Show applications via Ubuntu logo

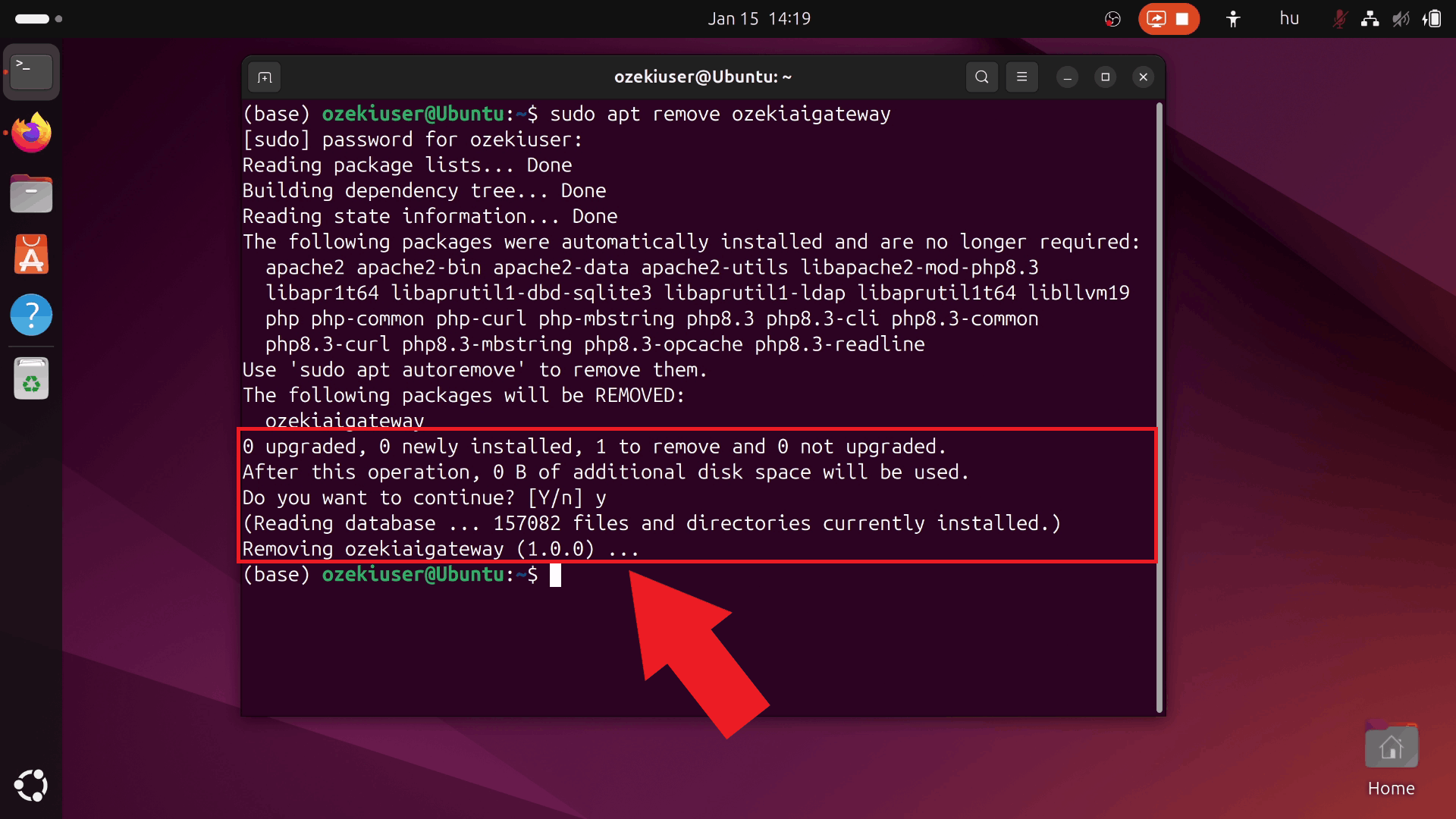point(31,786)
